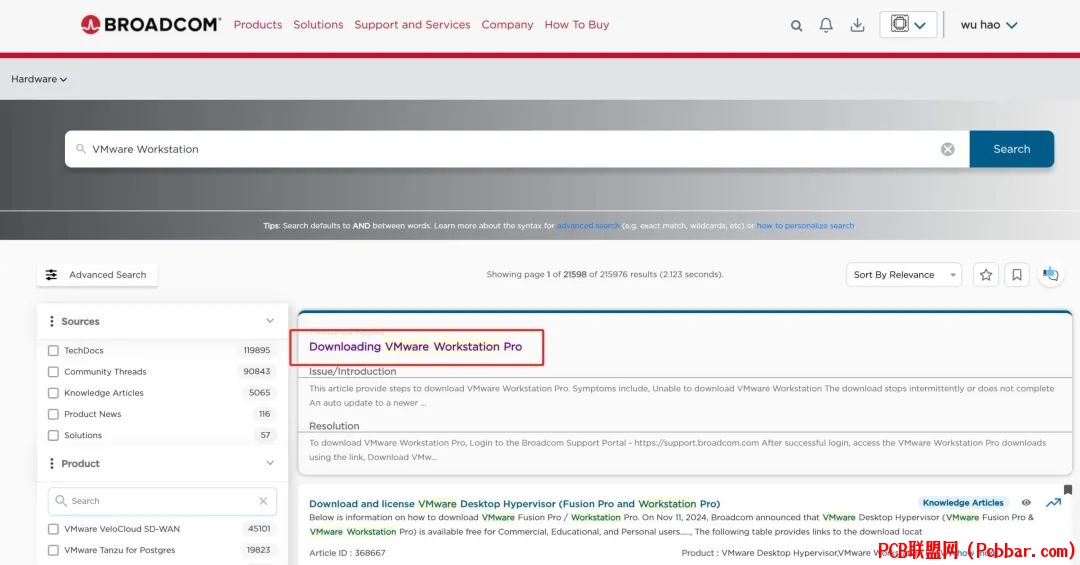Screen dimensions: 1080x565
Task: Check VMware Tanzu for Postgres filter
Action: pos(53,551)
